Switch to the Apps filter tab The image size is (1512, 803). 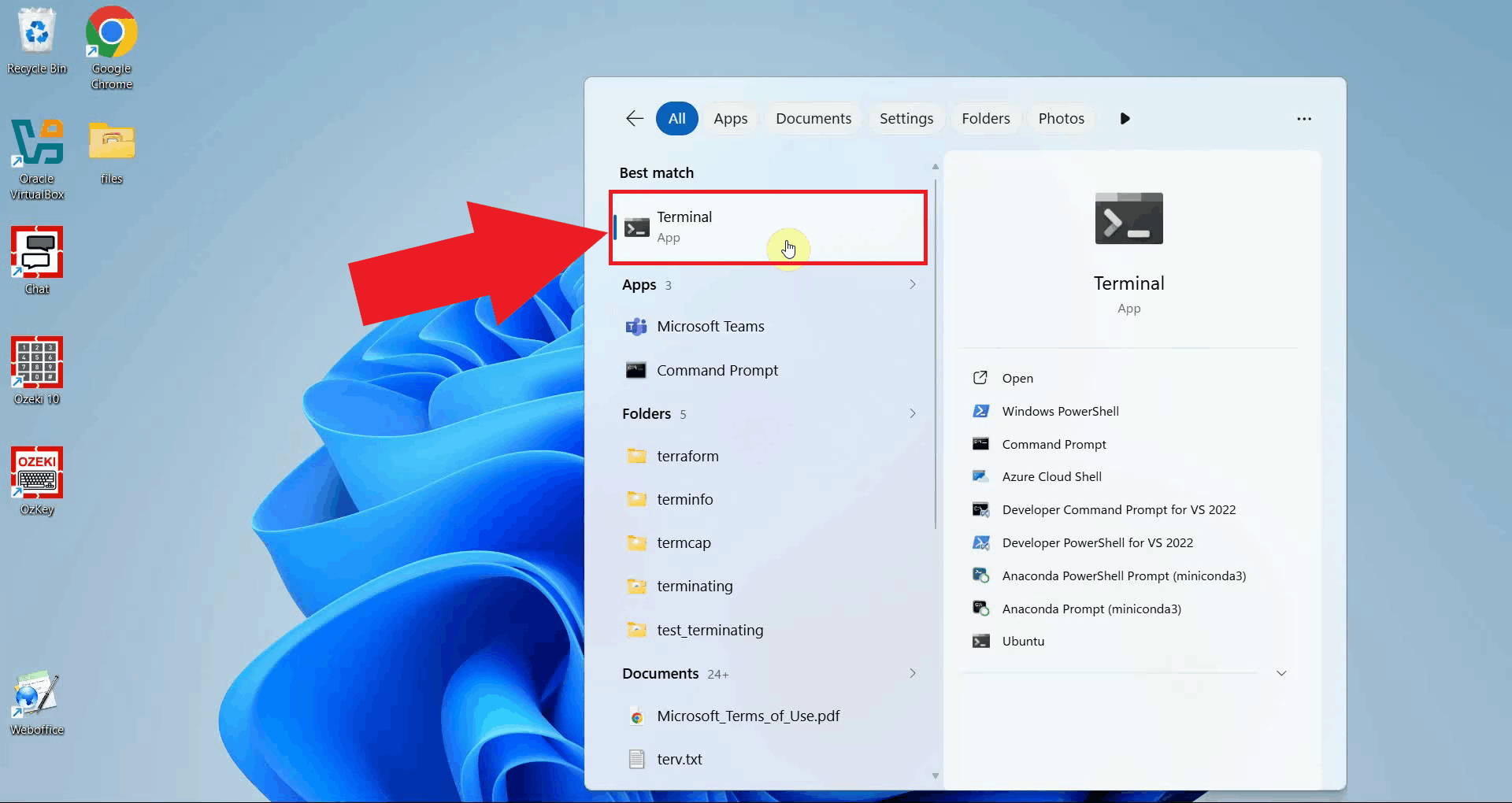click(731, 118)
